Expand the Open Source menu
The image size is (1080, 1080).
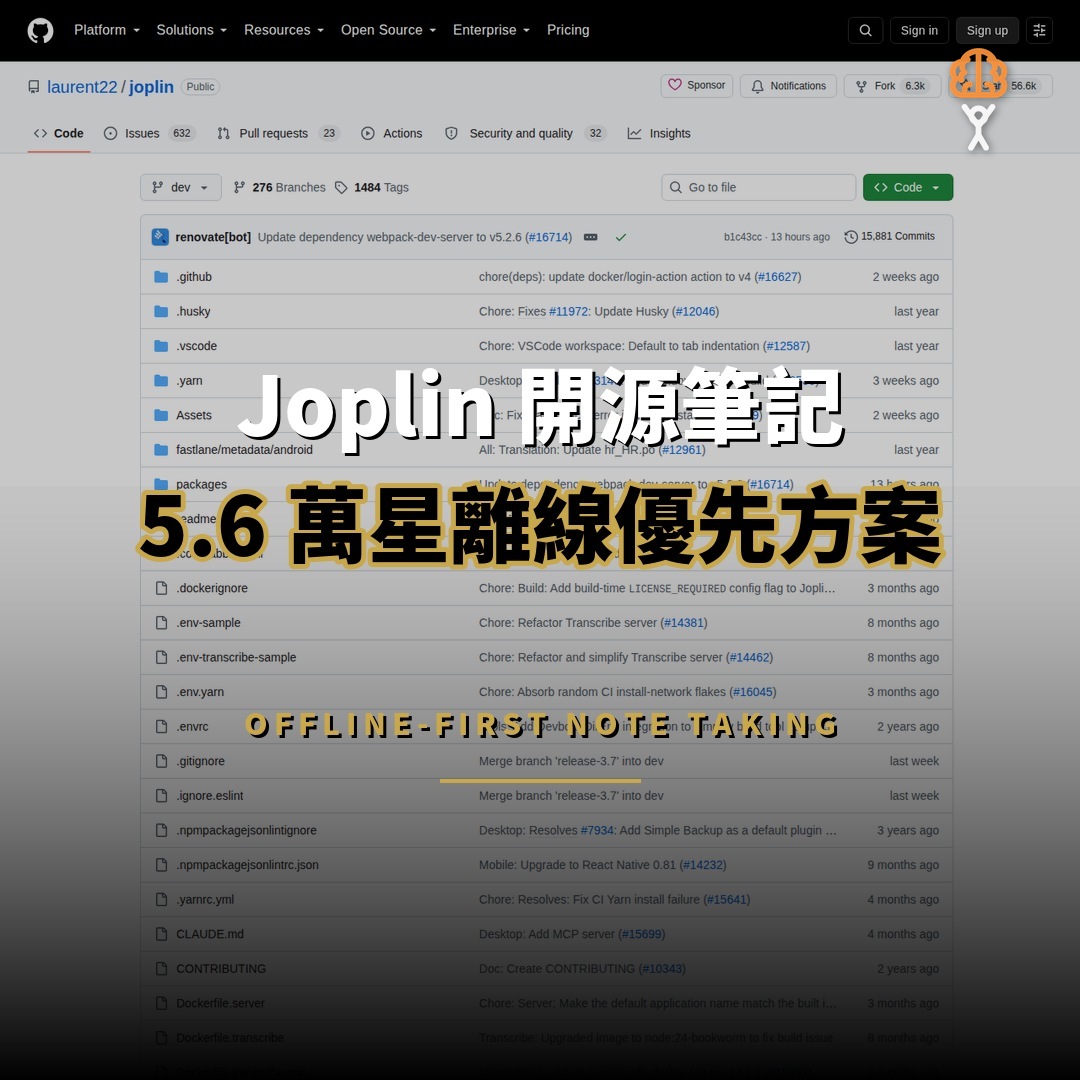click(388, 30)
